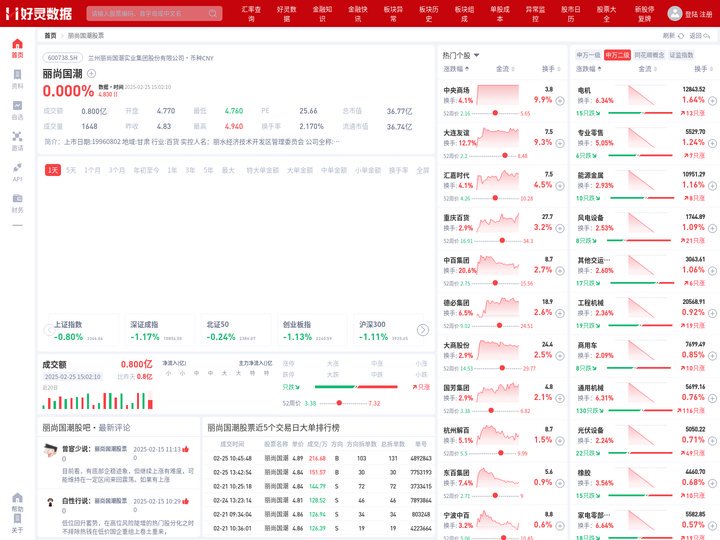The width and height of the screenshot is (720, 540).
Task: Click 52周价 slider dot for 中央商场
Action: [495, 113]
